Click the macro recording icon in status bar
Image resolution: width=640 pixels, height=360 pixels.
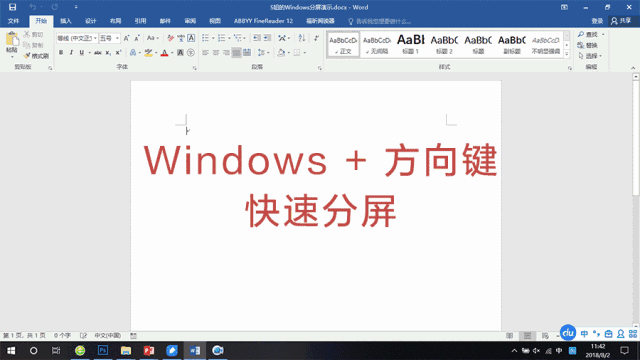pos(133,336)
